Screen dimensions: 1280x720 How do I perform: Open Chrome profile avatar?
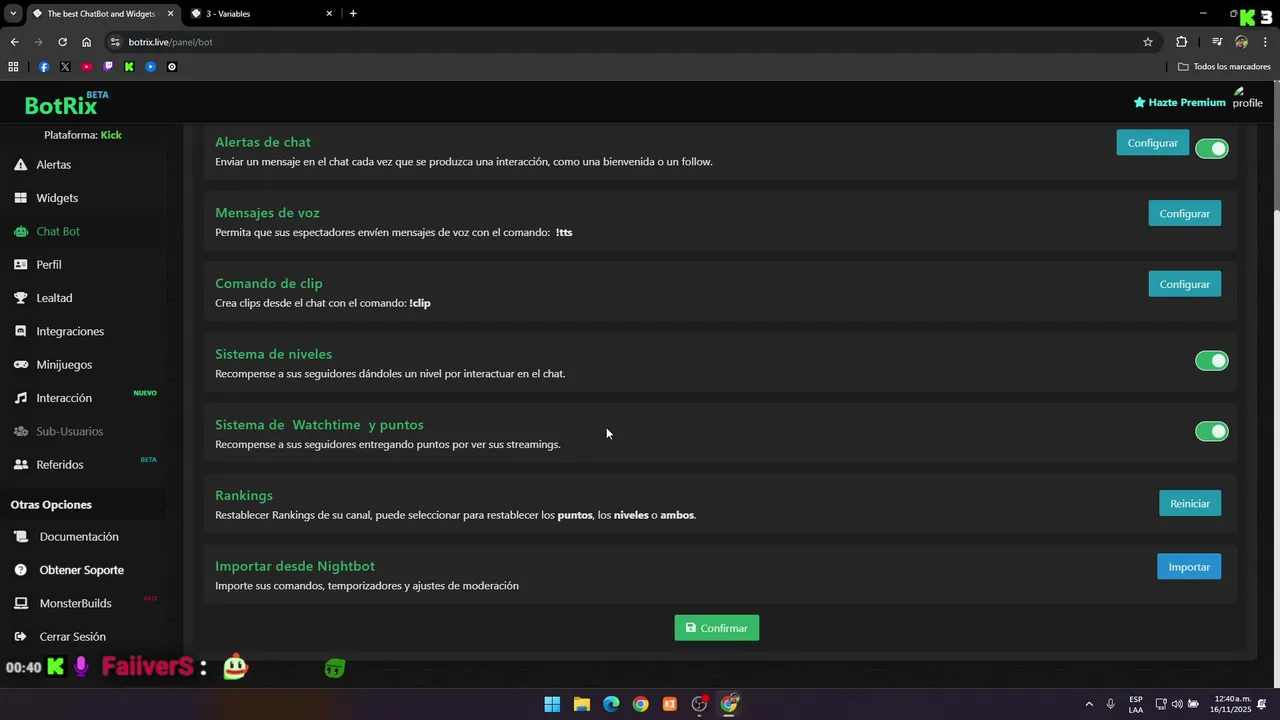coord(1242,42)
